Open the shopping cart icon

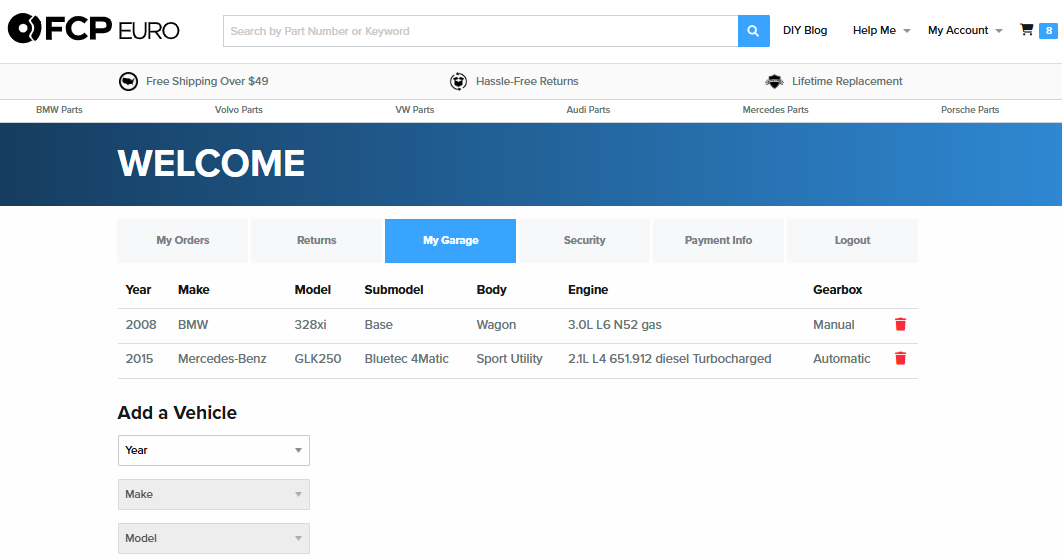pyautogui.click(x=1026, y=30)
